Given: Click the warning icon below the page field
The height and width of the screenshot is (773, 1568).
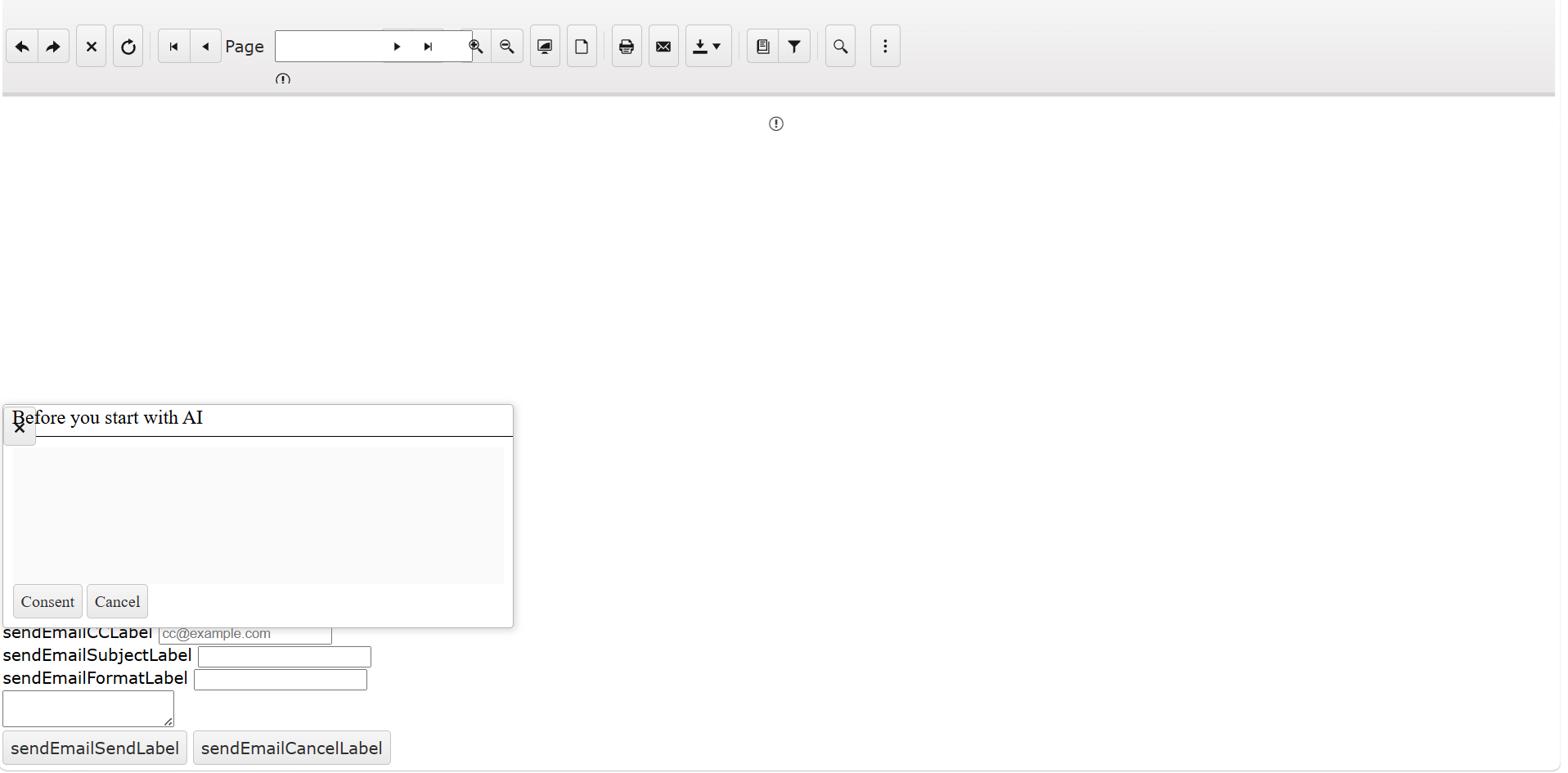Looking at the screenshot, I should click(x=283, y=79).
